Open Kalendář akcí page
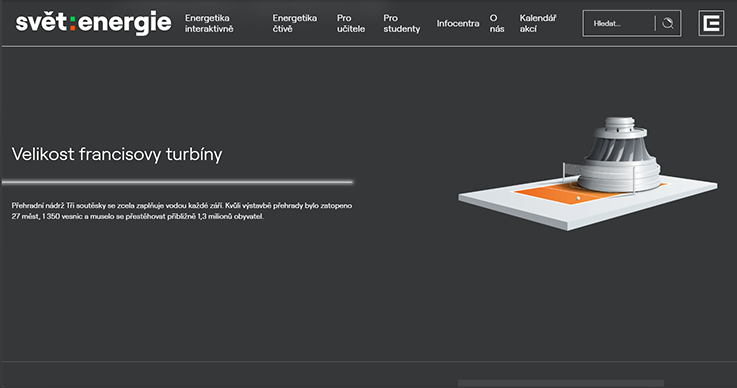The width and height of the screenshot is (737, 388). coord(538,23)
